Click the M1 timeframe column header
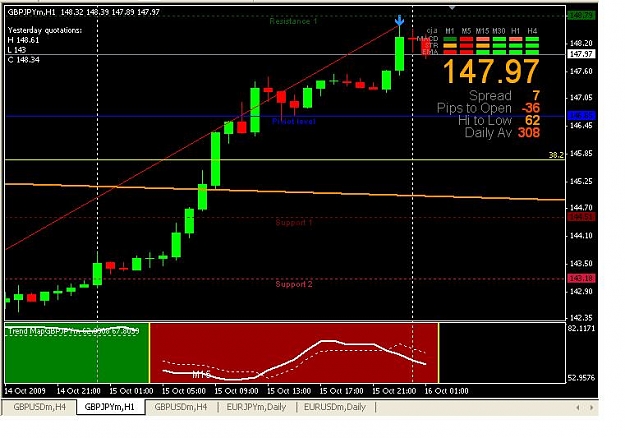This screenshot has width=625, height=438. tap(450, 31)
